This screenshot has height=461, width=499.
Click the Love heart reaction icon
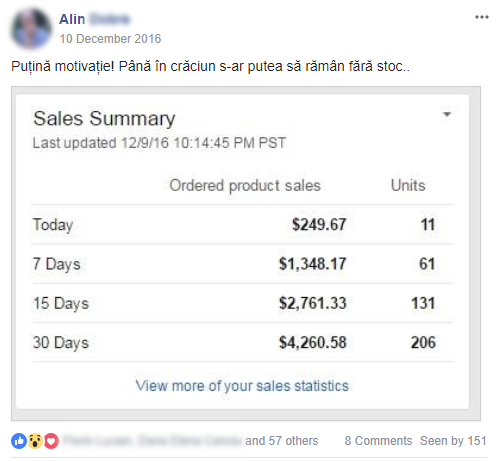(x=51, y=441)
